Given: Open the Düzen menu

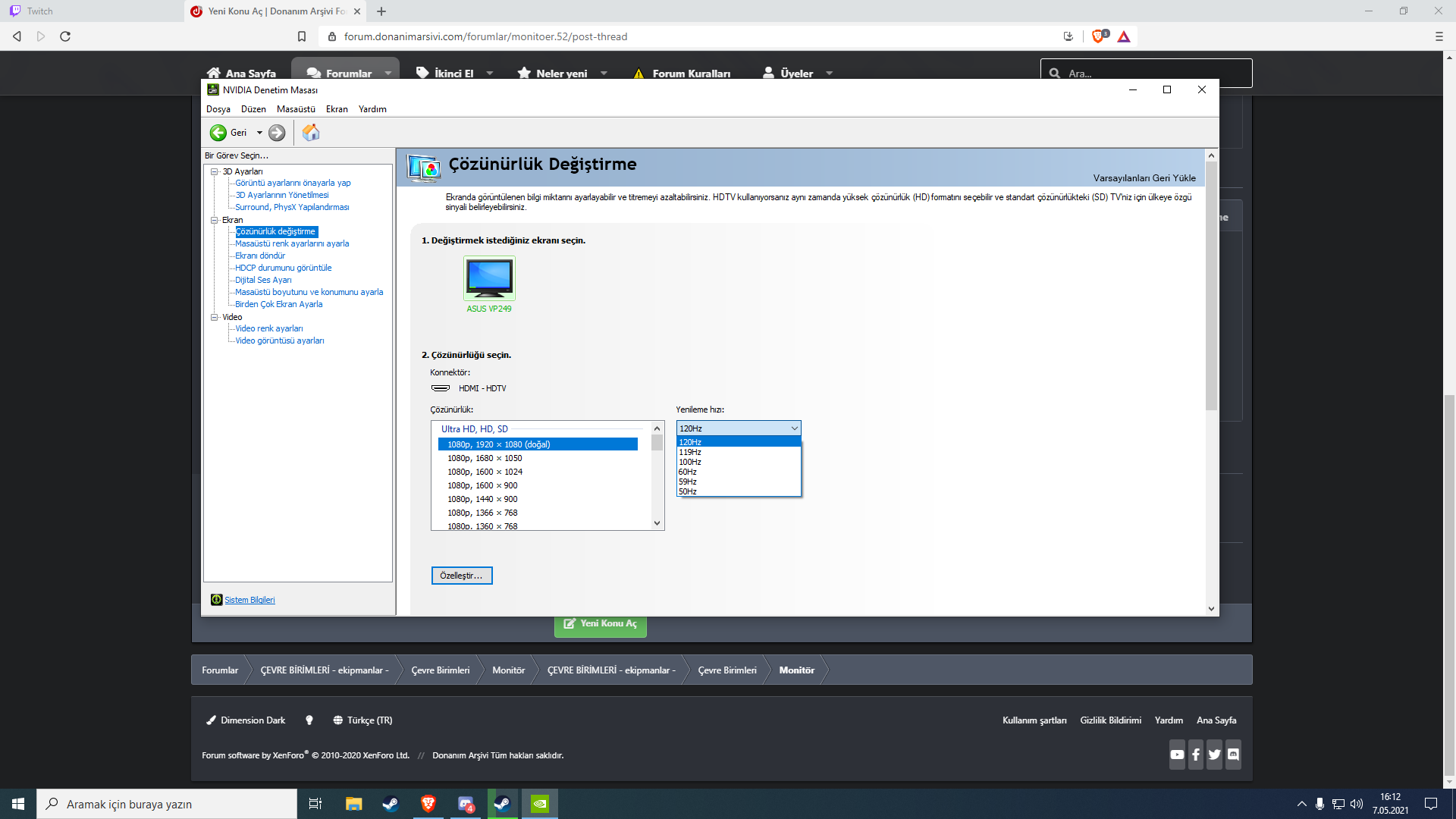Looking at the screenshot, I should (x=253, y=109).
